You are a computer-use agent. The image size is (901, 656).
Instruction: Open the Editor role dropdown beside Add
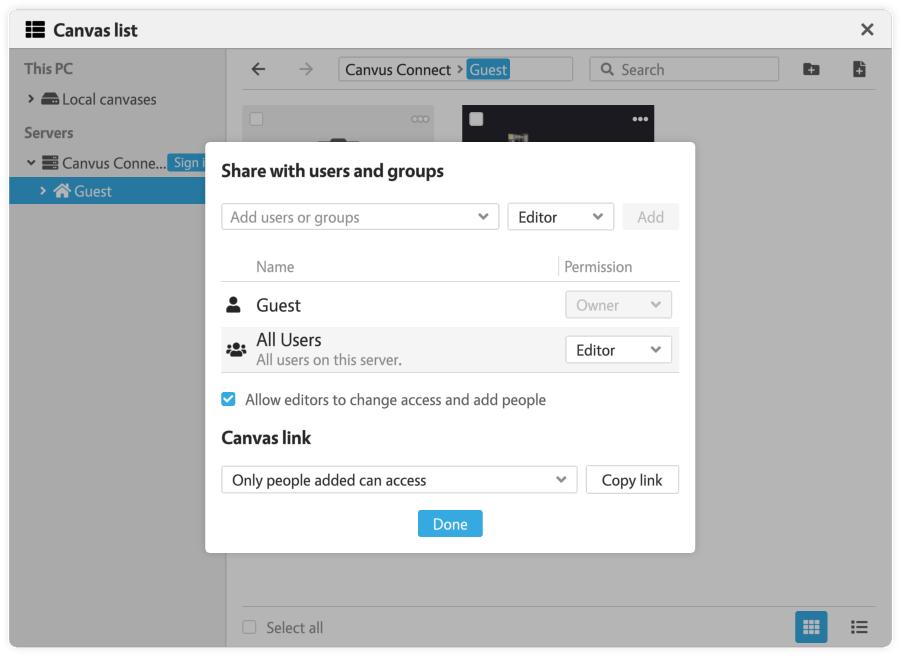[560, 217]
